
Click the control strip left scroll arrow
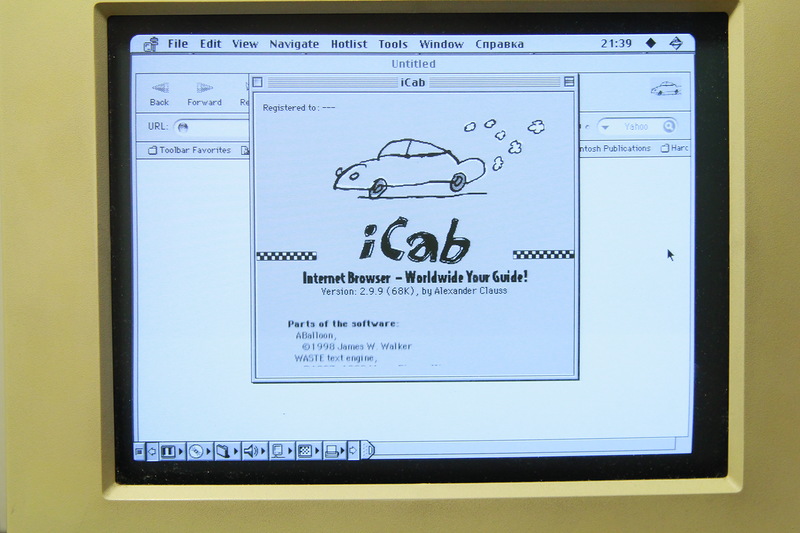click(x=152, y=451)
